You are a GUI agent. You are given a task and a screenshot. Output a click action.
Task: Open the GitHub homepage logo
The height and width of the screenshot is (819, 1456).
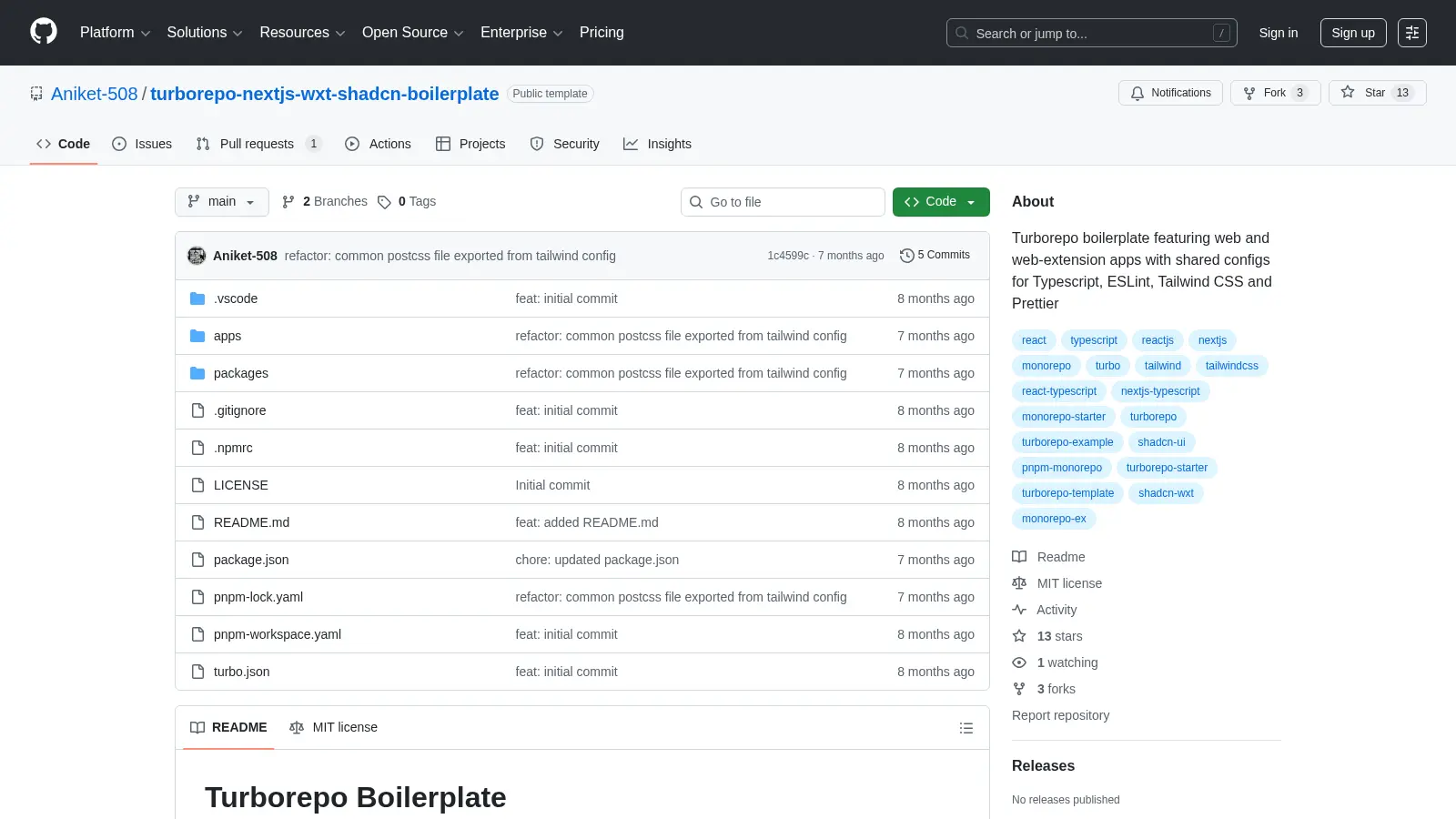[44, 32]
